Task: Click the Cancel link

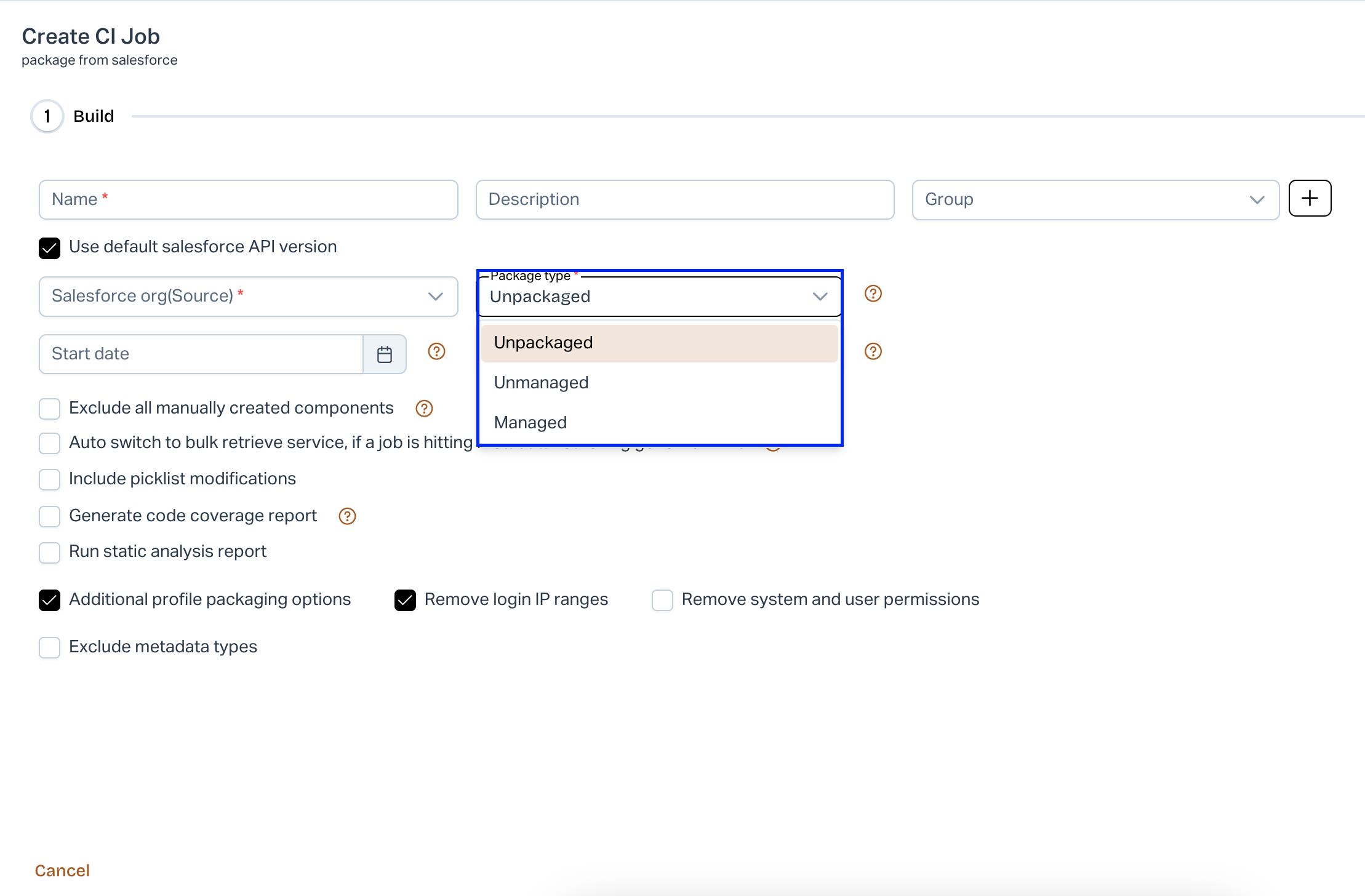Action: [x=62, y=870]
